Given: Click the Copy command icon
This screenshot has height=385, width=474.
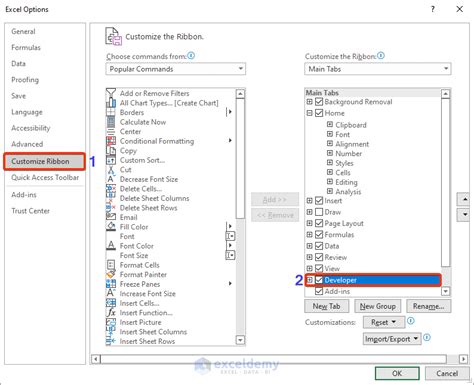Looking at the screenshot, I should [x=111, y=150].
